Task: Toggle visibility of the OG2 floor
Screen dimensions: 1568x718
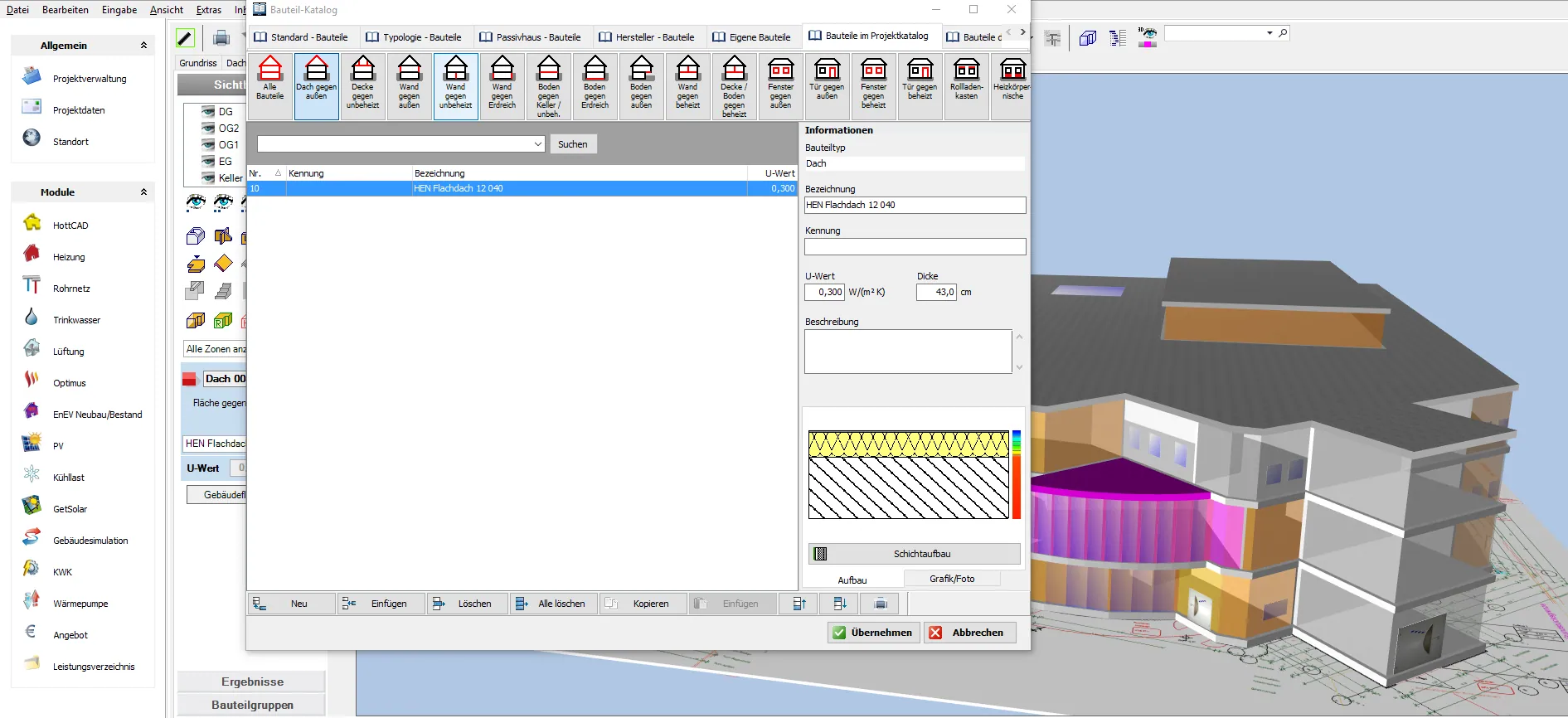Action: [x=209, y=129]
